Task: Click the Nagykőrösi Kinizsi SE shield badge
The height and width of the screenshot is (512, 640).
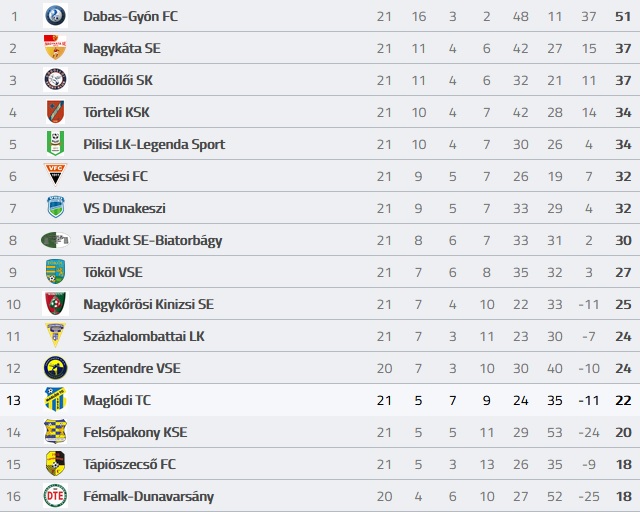Action: (x=55, y=303)
